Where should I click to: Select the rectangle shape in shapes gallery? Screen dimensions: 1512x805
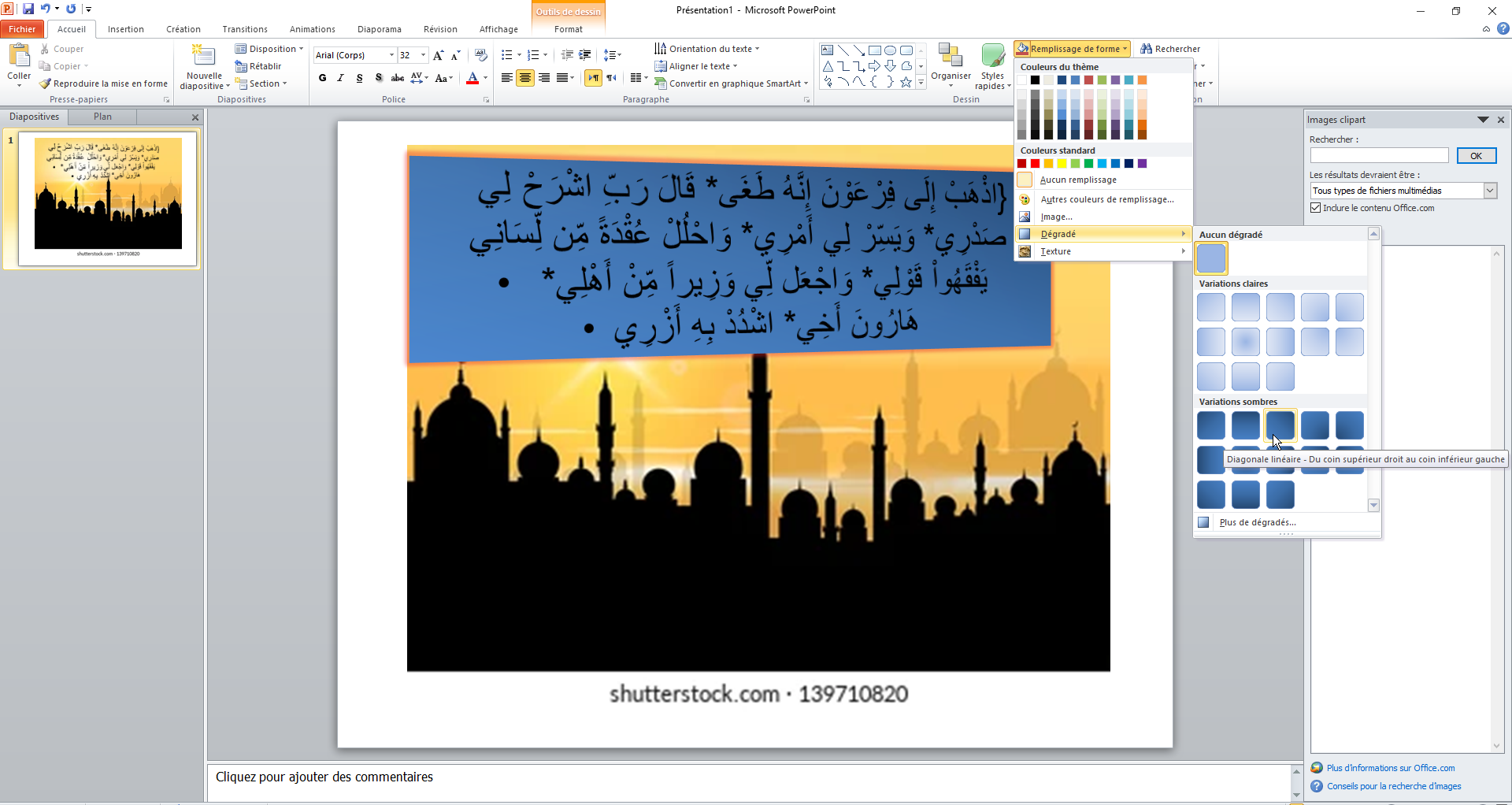[874, 50]
